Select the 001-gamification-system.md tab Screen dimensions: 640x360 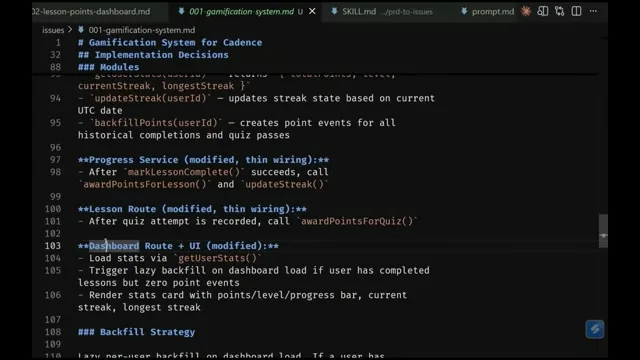click(x=241, y=11)
